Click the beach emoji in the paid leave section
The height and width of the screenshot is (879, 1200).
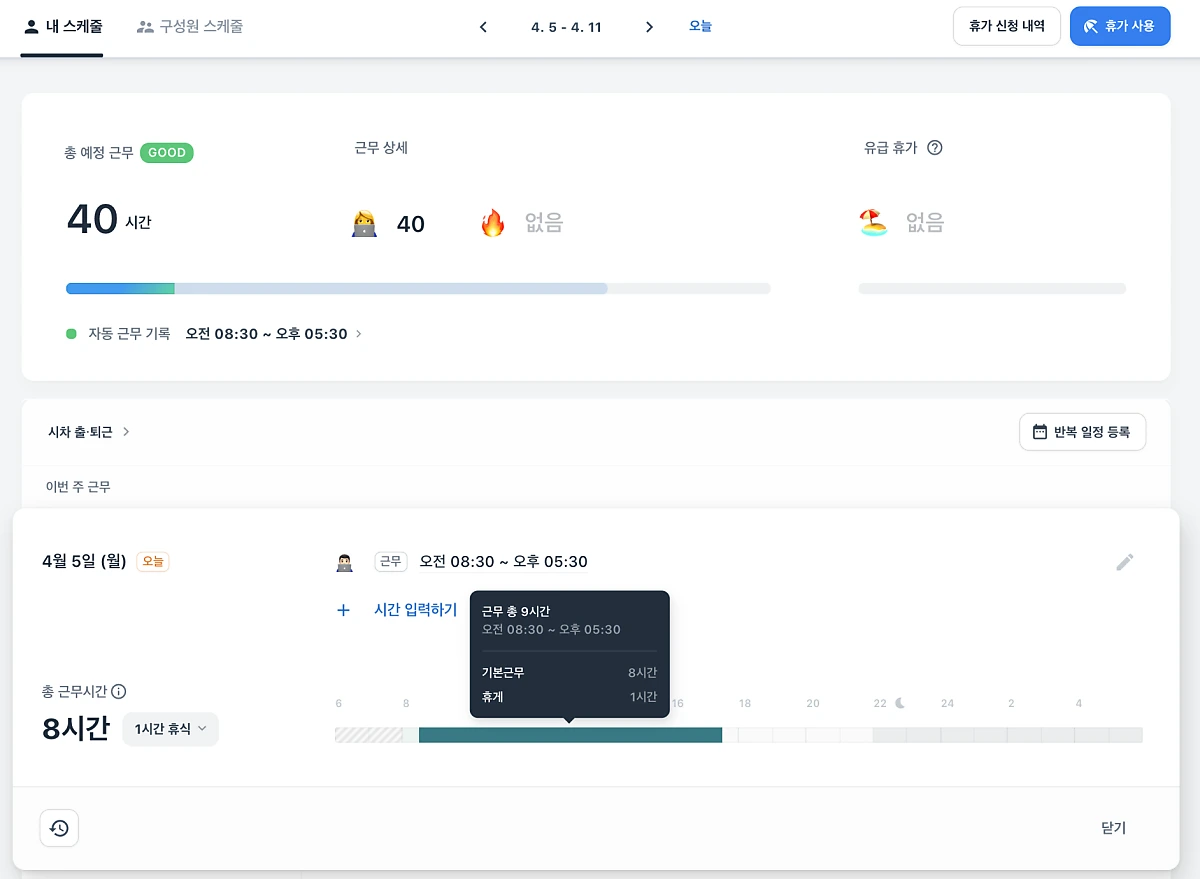tap(872, 222)
